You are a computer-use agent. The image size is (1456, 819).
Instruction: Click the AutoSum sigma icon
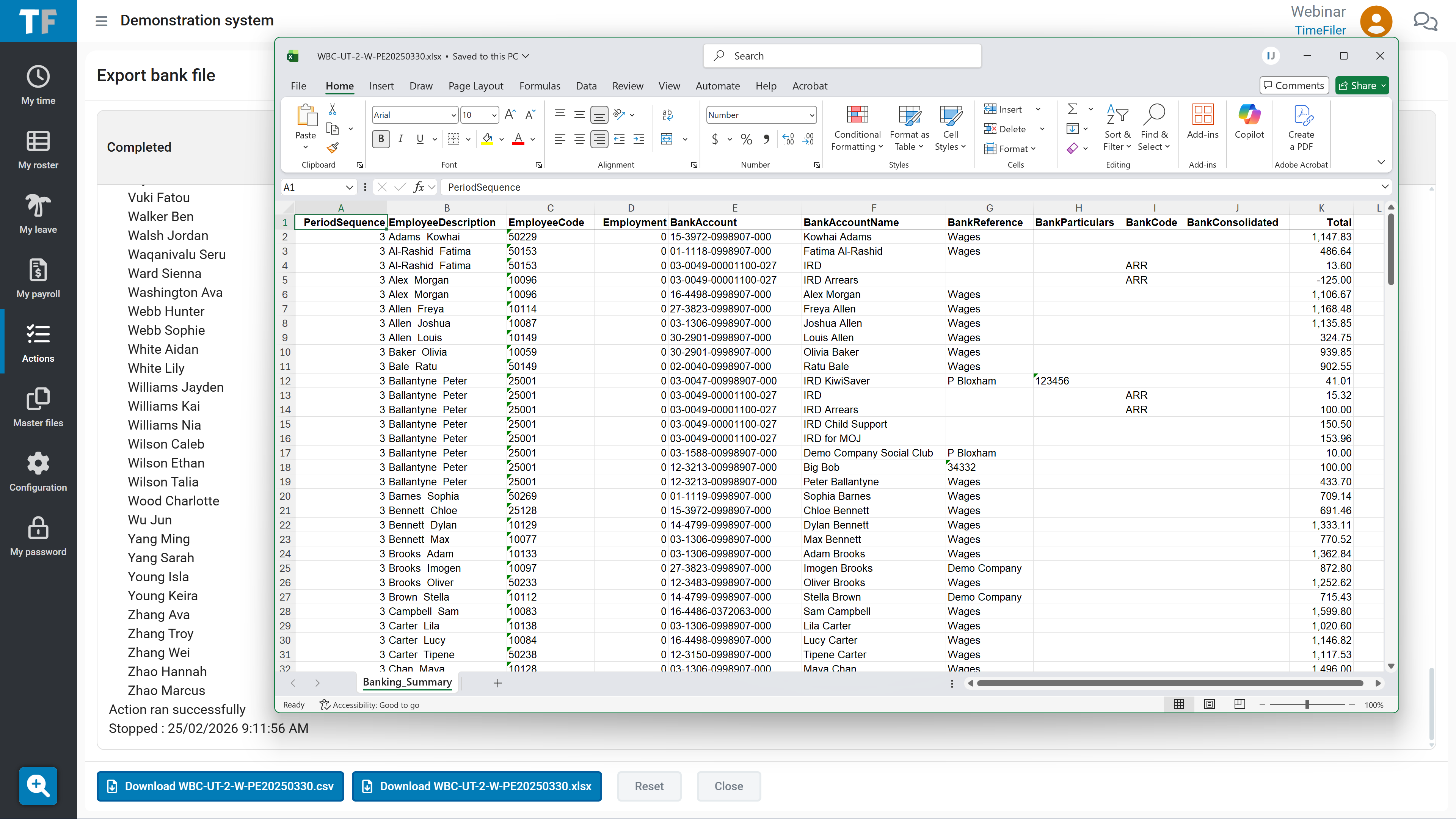click(1072, 109)
